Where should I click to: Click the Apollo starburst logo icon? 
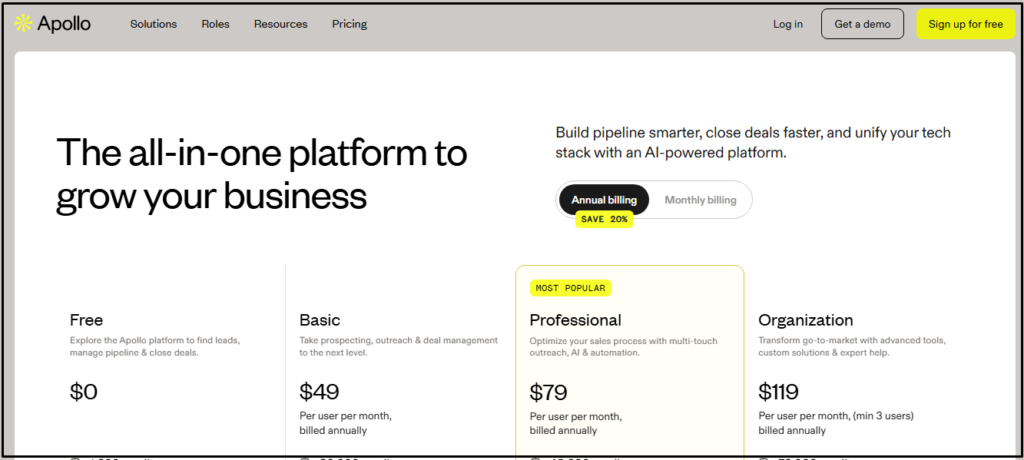23,24
